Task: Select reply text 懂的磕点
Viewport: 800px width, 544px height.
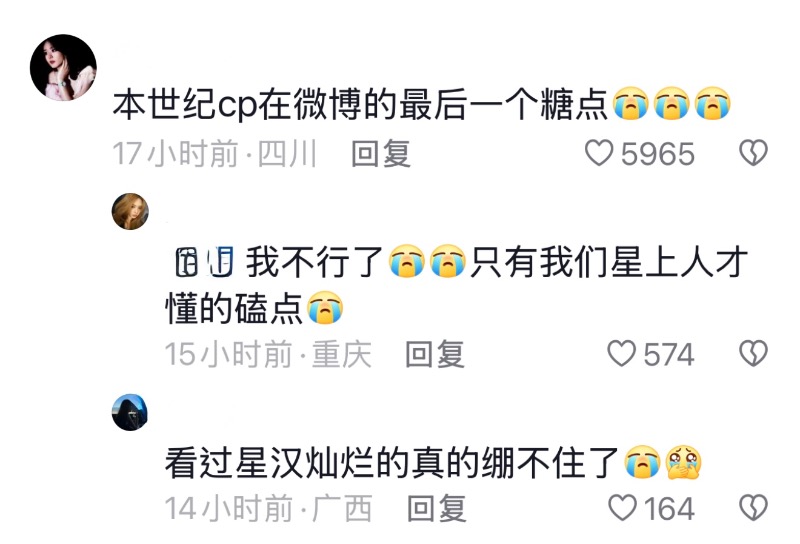Action: pos(234,309)
